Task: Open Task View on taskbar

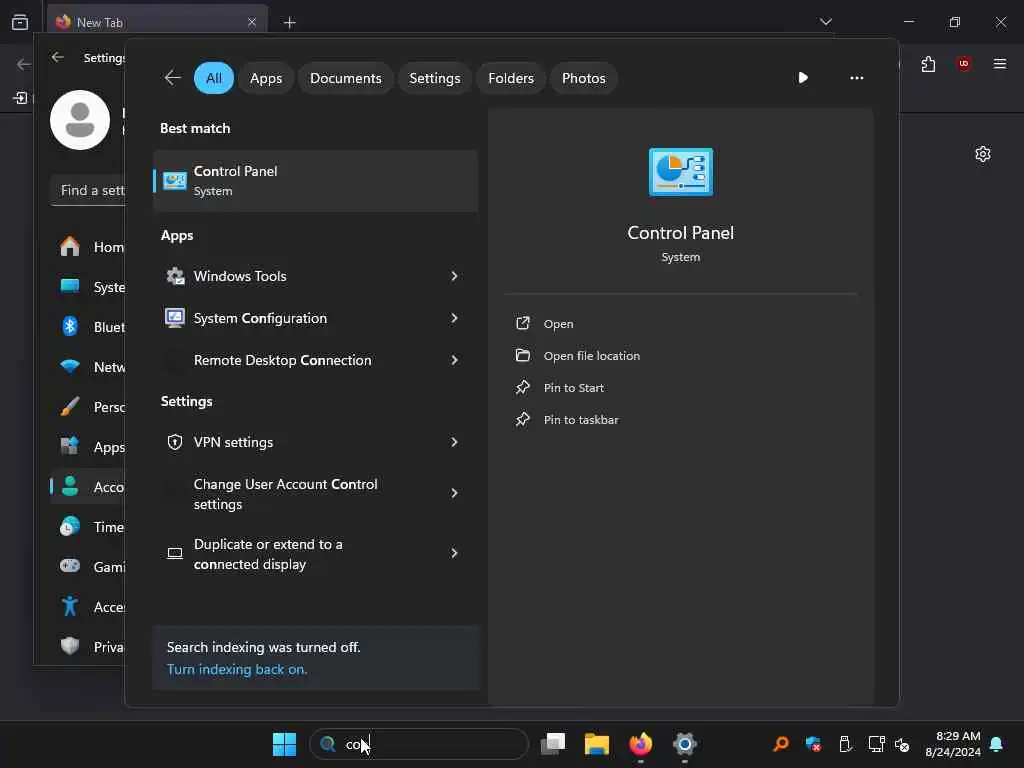Action: (552, 744)
